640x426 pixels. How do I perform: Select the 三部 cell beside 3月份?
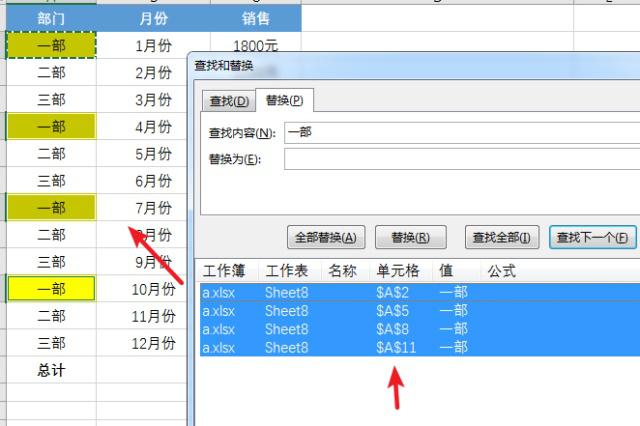click(x=51, y=100)
